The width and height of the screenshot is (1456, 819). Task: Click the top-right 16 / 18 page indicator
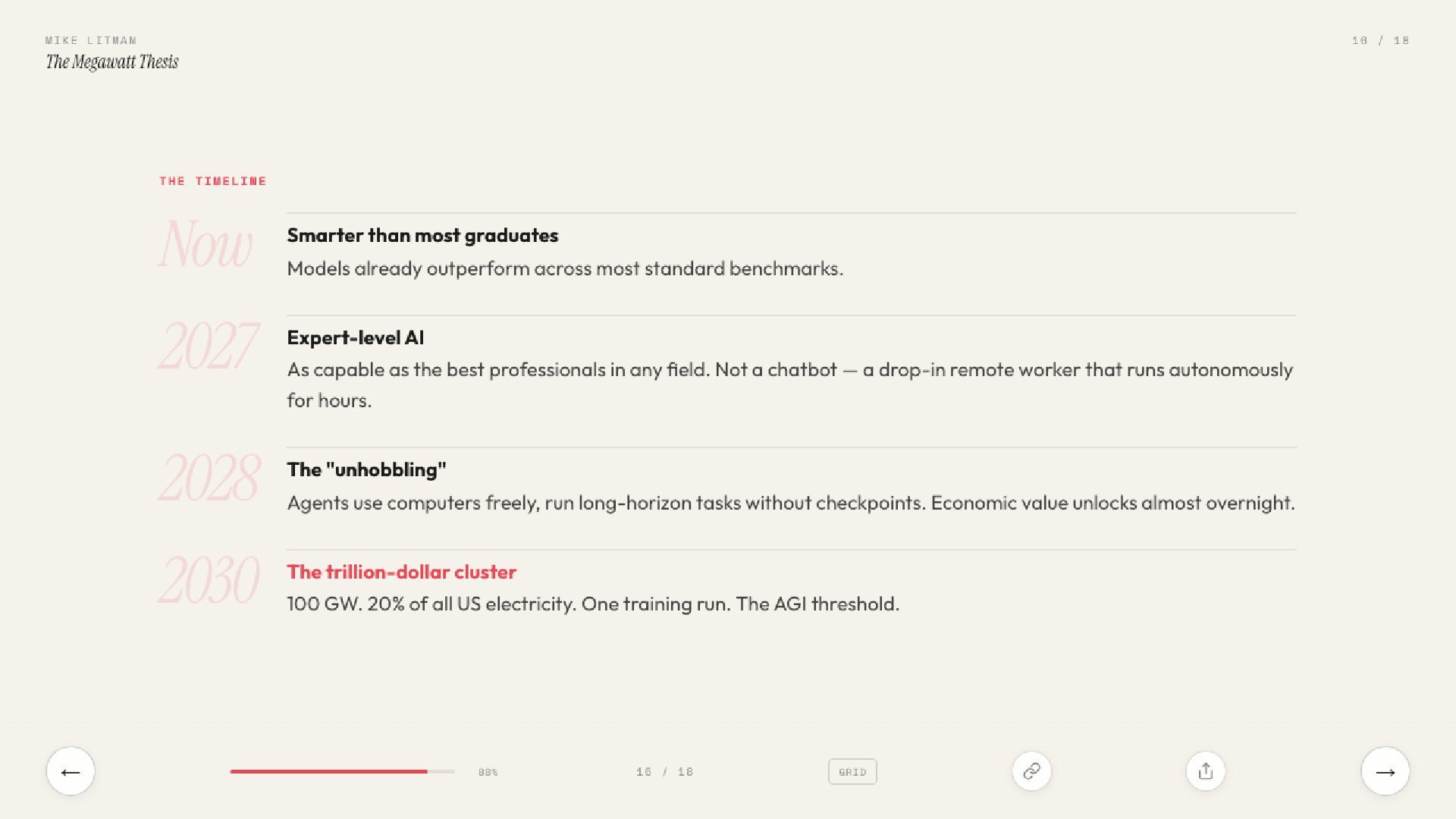(x=1380, y=40)
